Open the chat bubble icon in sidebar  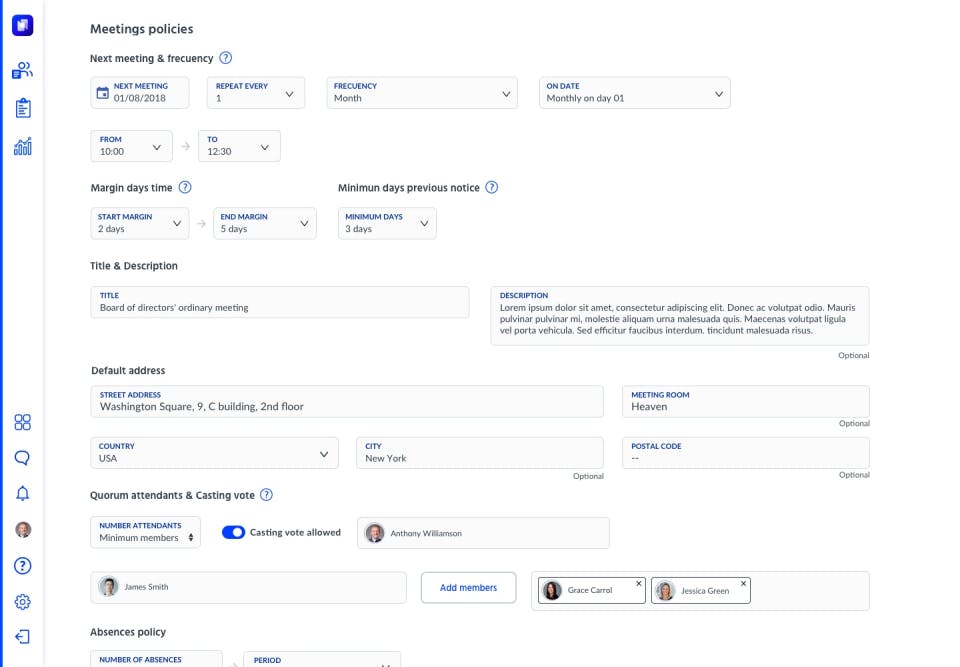coord(23,458)
